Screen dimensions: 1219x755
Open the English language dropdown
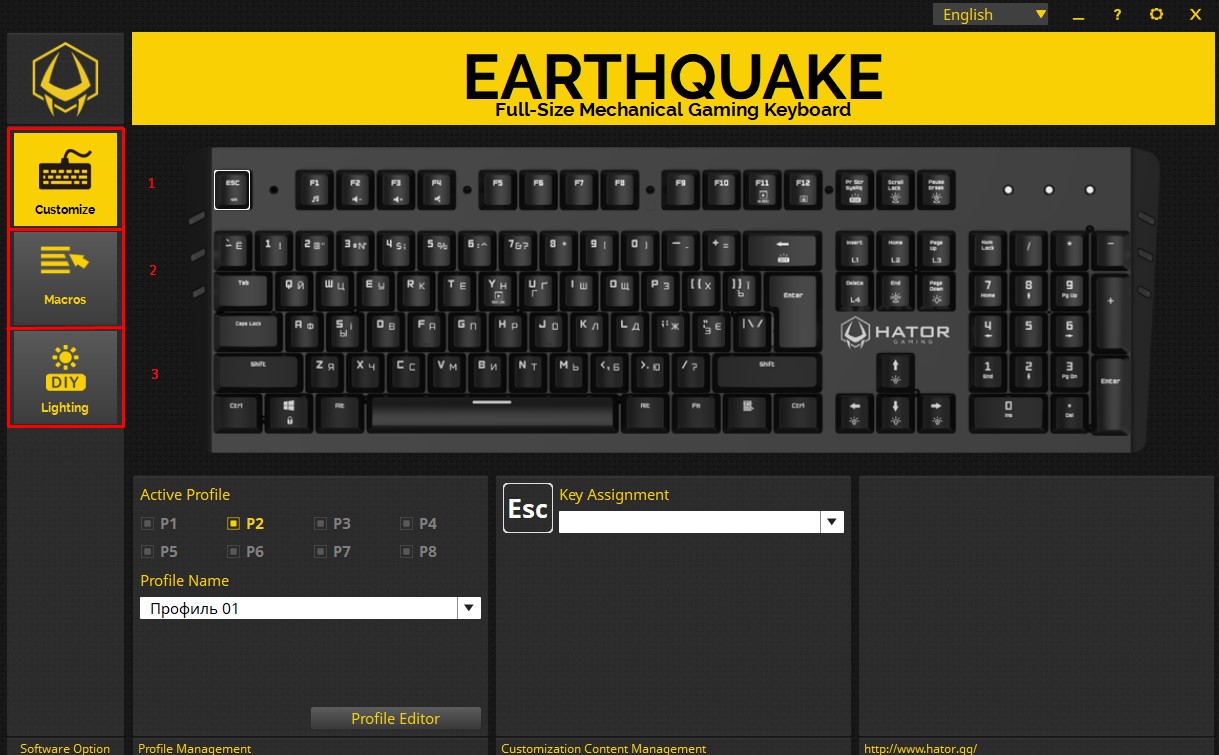(990, 14)
